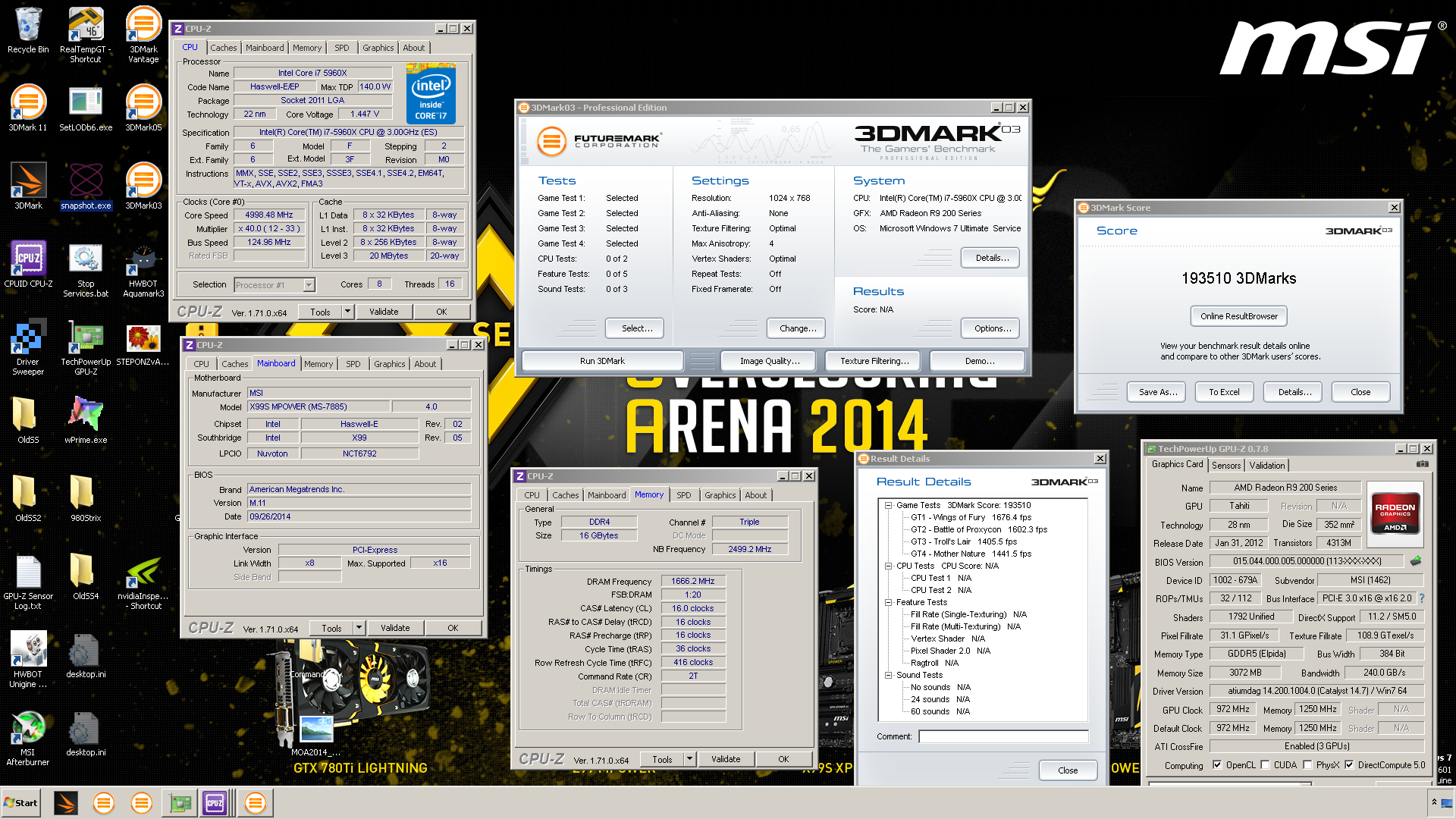Click Save As... in 3DMark Score window

pos(1158,392)
